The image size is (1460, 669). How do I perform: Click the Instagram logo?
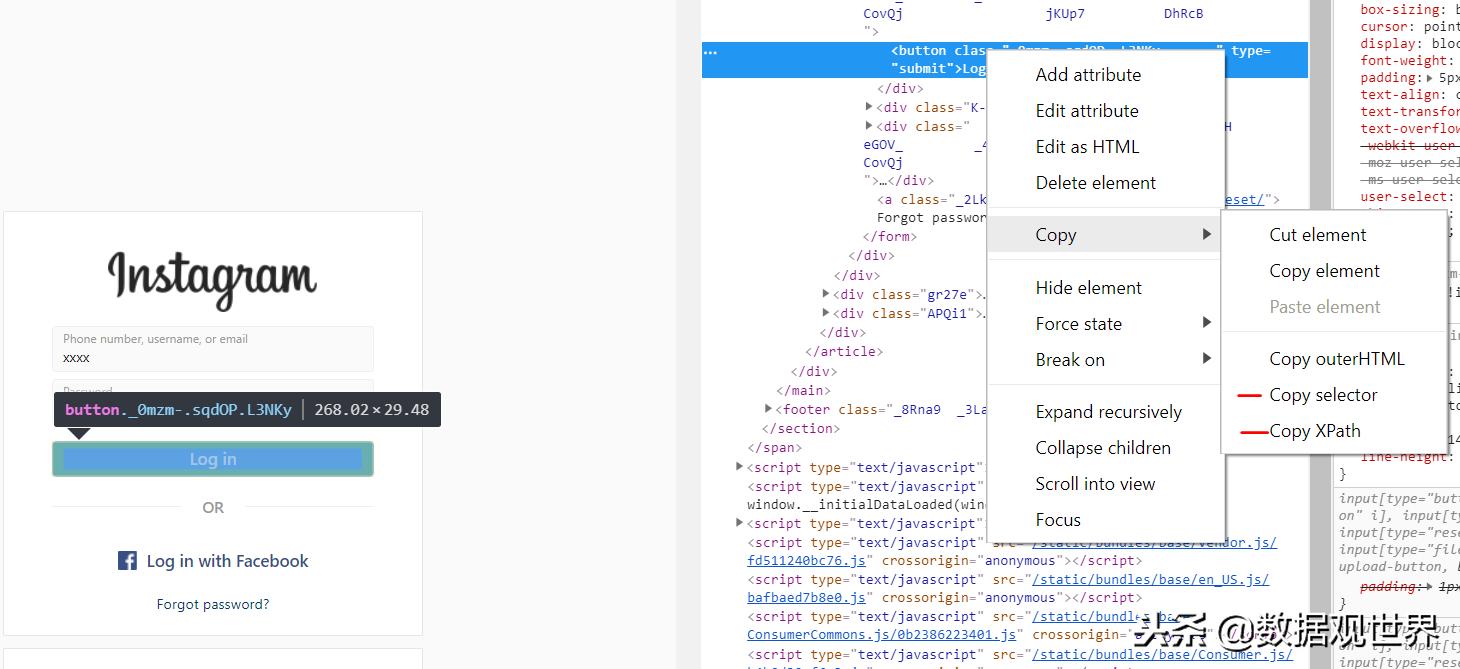[x=212, y=278]
